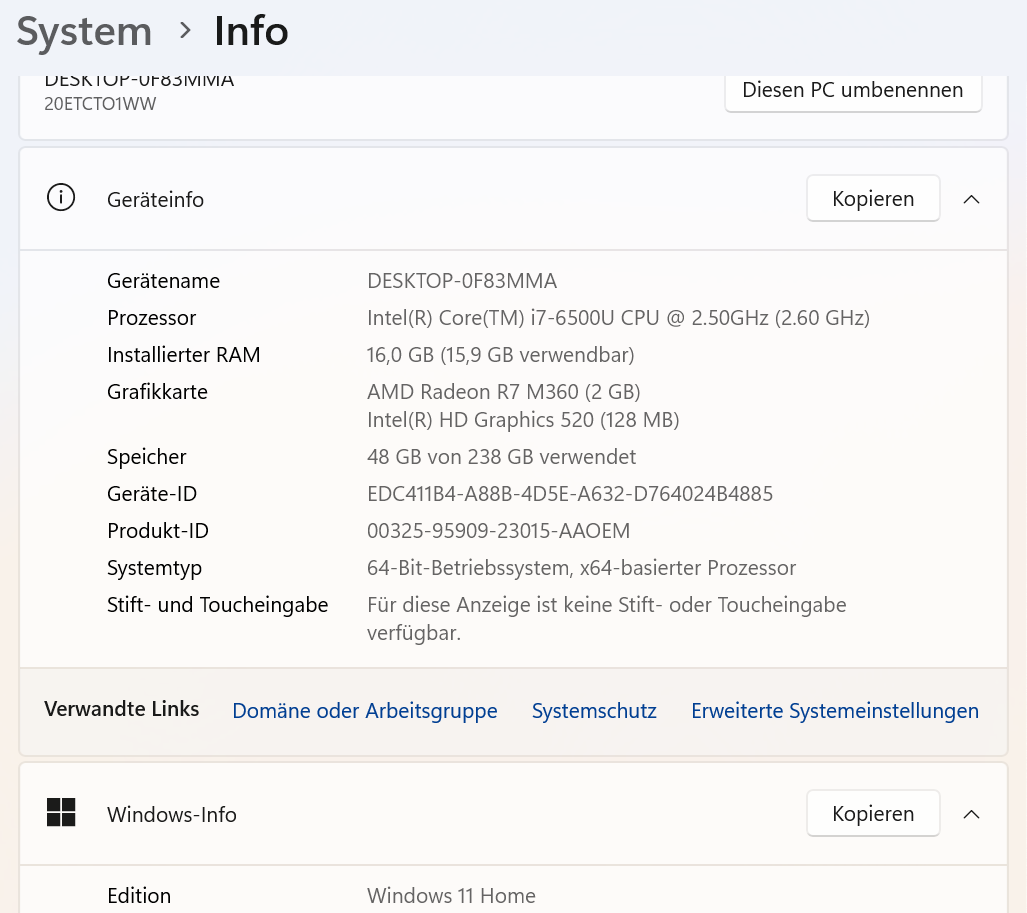Click the Installierter RAM label
Viewport: 1027px width, 913px height.
click(x=183, y=355)
